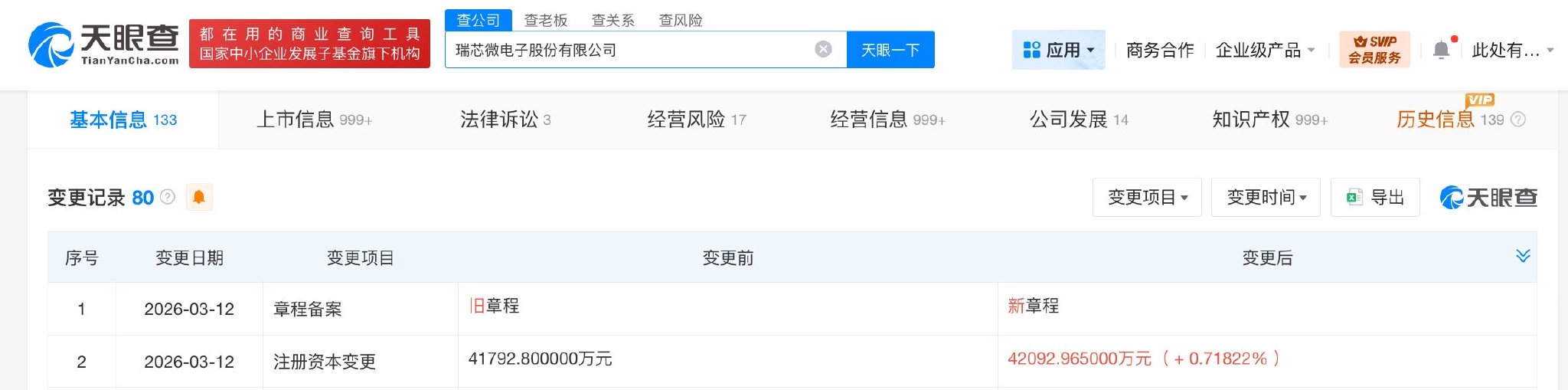Click the 天眼一下 search button

pyautogui.click(x=890, y=50)
